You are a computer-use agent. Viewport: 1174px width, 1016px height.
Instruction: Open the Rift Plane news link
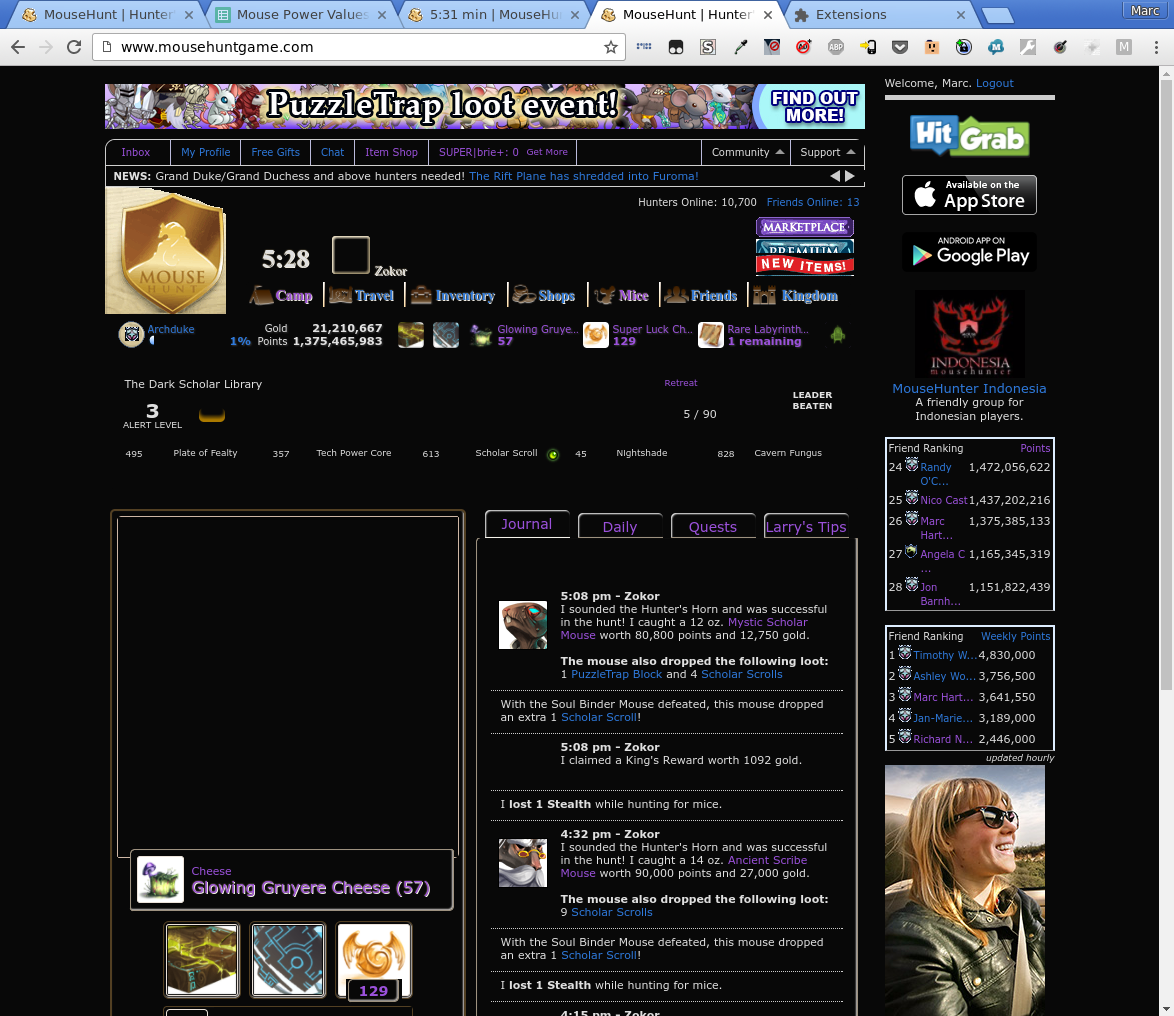coord(583,176)
